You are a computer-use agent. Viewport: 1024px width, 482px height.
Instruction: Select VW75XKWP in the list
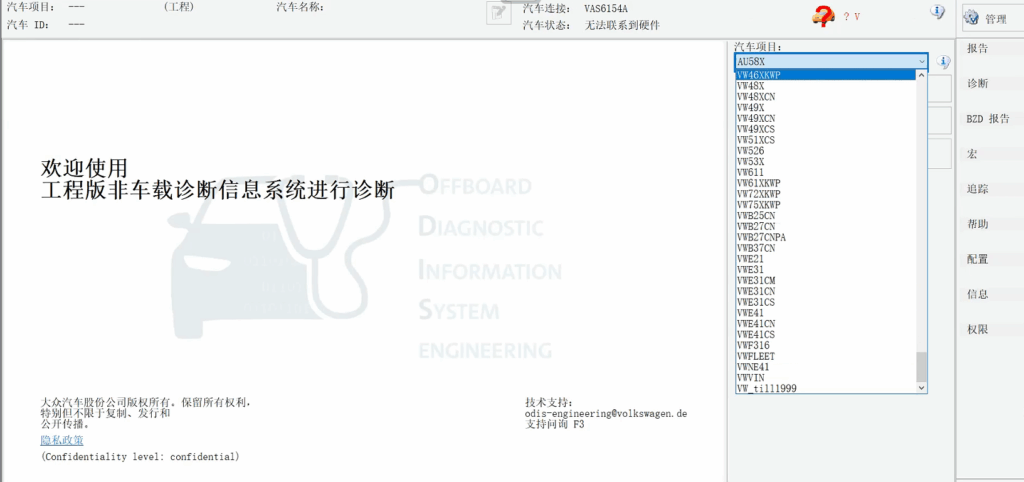tap(825, 204)
